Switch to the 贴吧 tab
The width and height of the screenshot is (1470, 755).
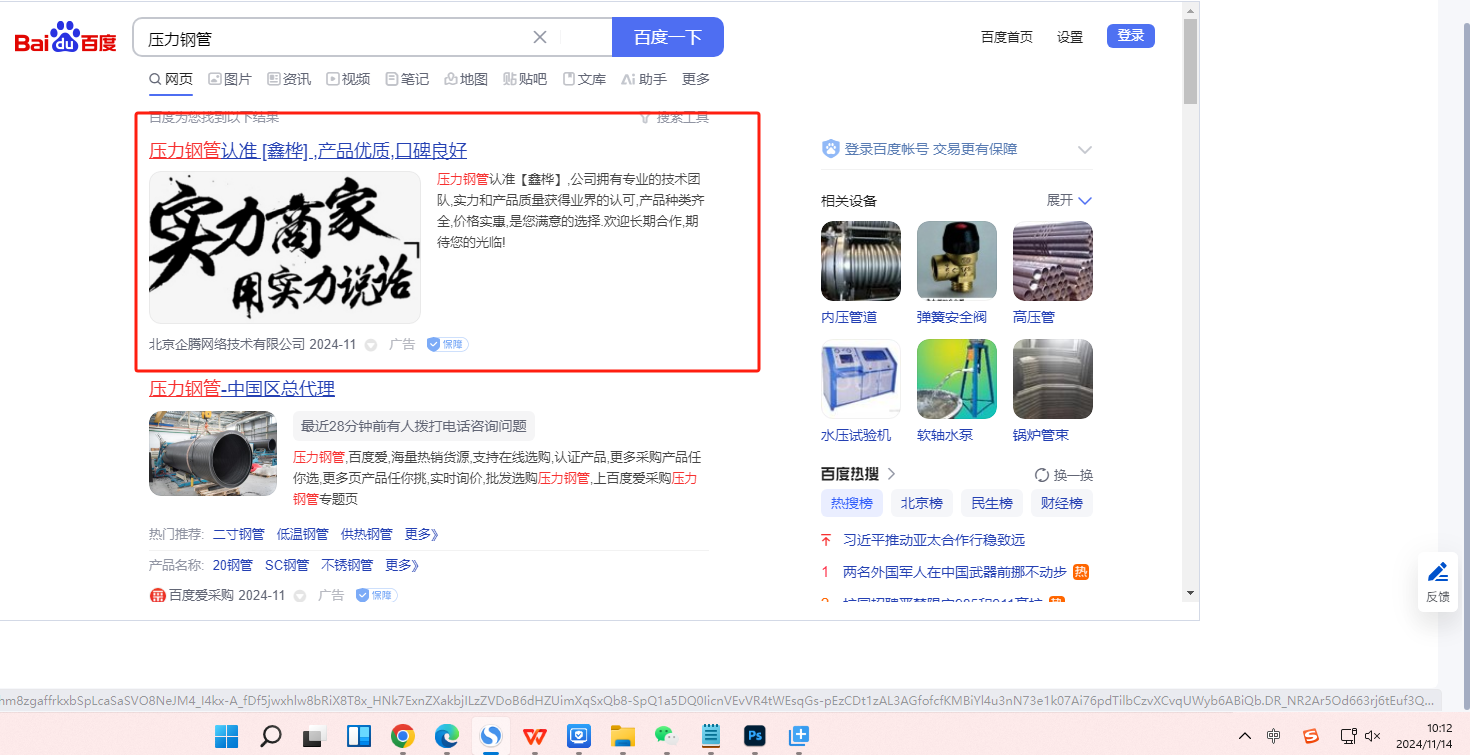tap(525, 79)
